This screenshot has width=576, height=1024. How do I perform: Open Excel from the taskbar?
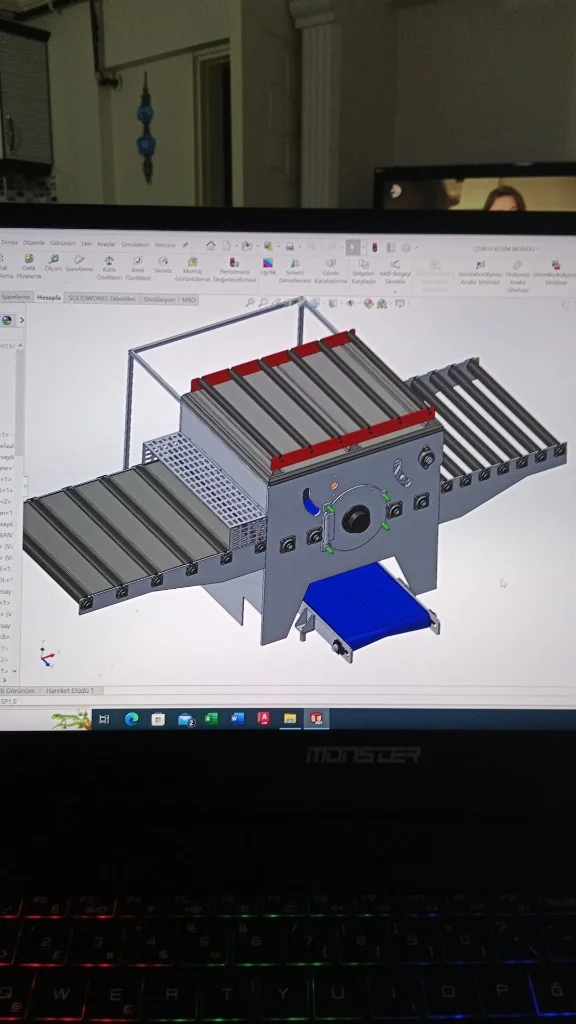coord(211,718)
